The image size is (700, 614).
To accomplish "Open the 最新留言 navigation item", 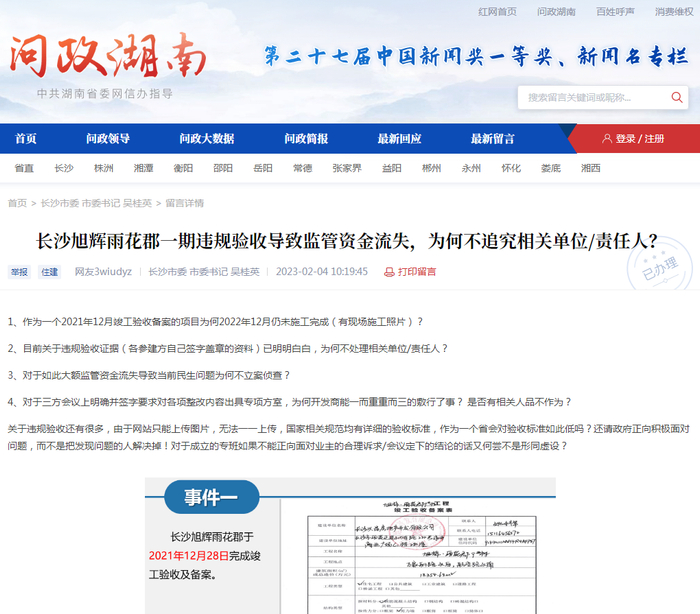I will point(493,139).
